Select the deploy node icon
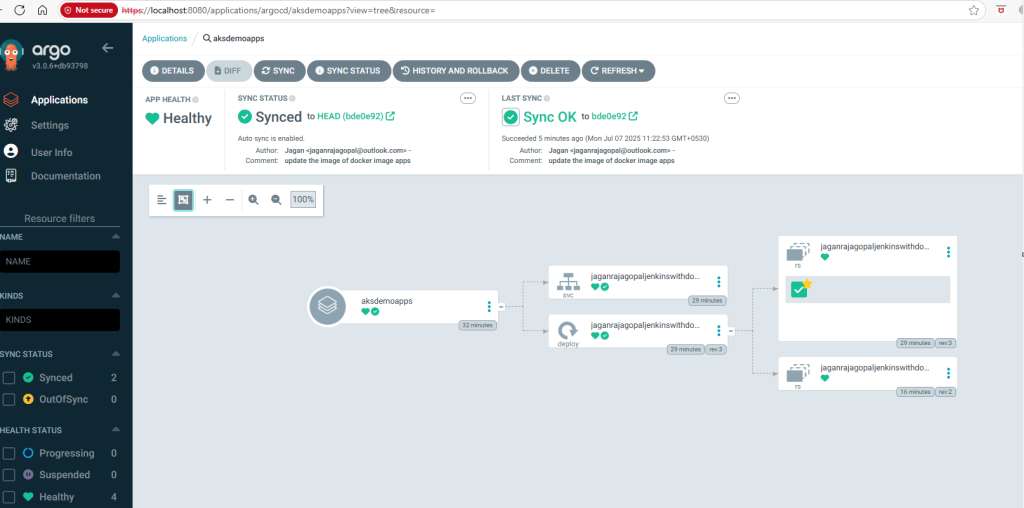The width and height of the screenshot is (1024, 508). 568,330
